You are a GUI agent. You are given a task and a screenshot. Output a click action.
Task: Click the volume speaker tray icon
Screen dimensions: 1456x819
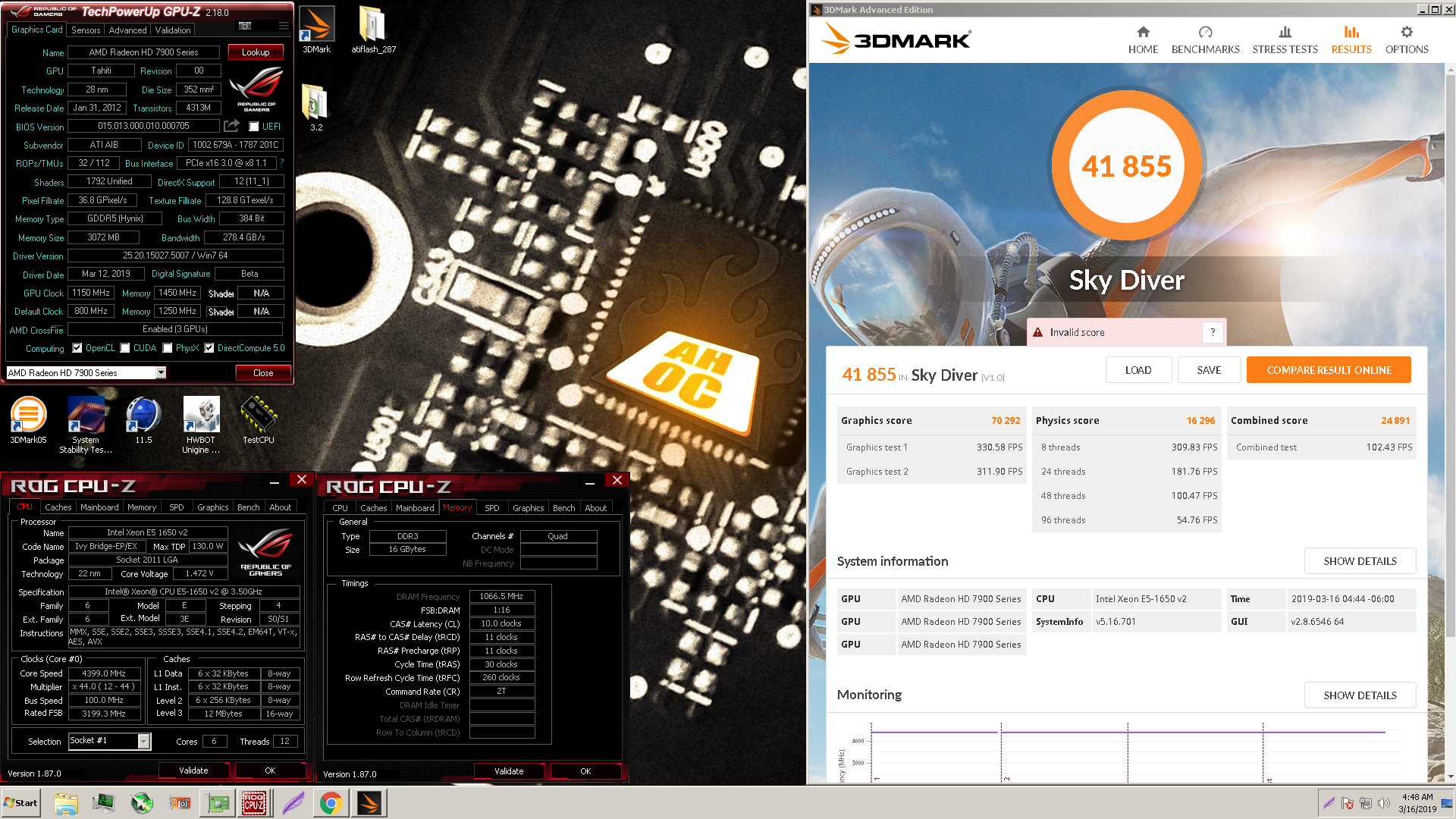click(x=1384, y=803)
